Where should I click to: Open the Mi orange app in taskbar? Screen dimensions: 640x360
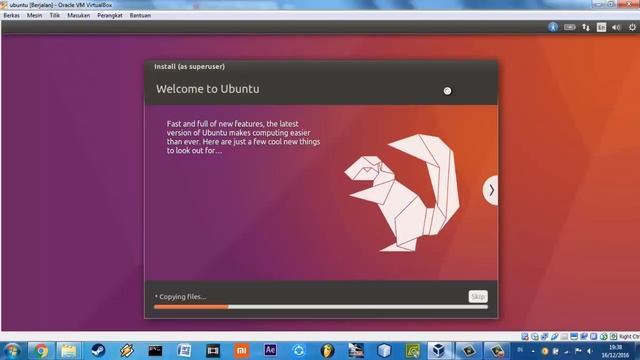(x=241, y=351)
